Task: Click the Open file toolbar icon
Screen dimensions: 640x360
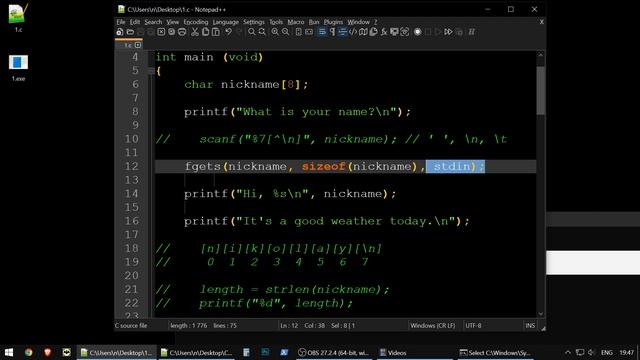Action: click(x=130, y=32)
